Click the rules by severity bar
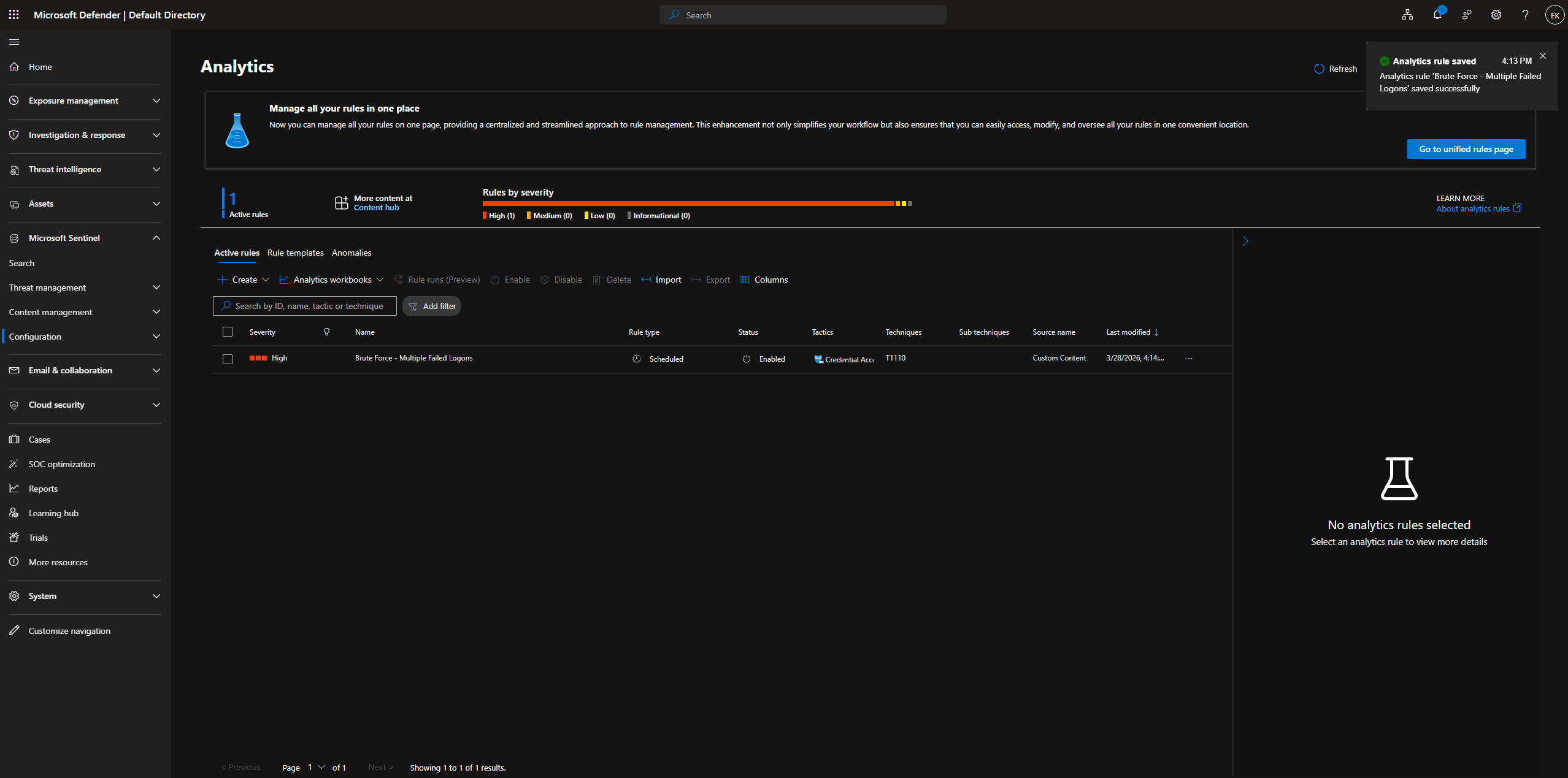The image size is (1568, 778). pos(687,203)
